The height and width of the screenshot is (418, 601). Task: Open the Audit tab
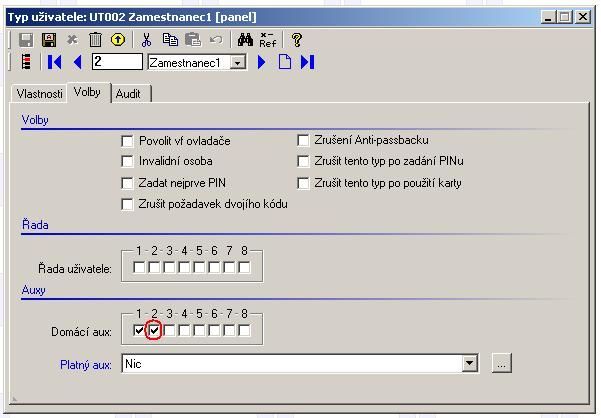click(128, 93)
